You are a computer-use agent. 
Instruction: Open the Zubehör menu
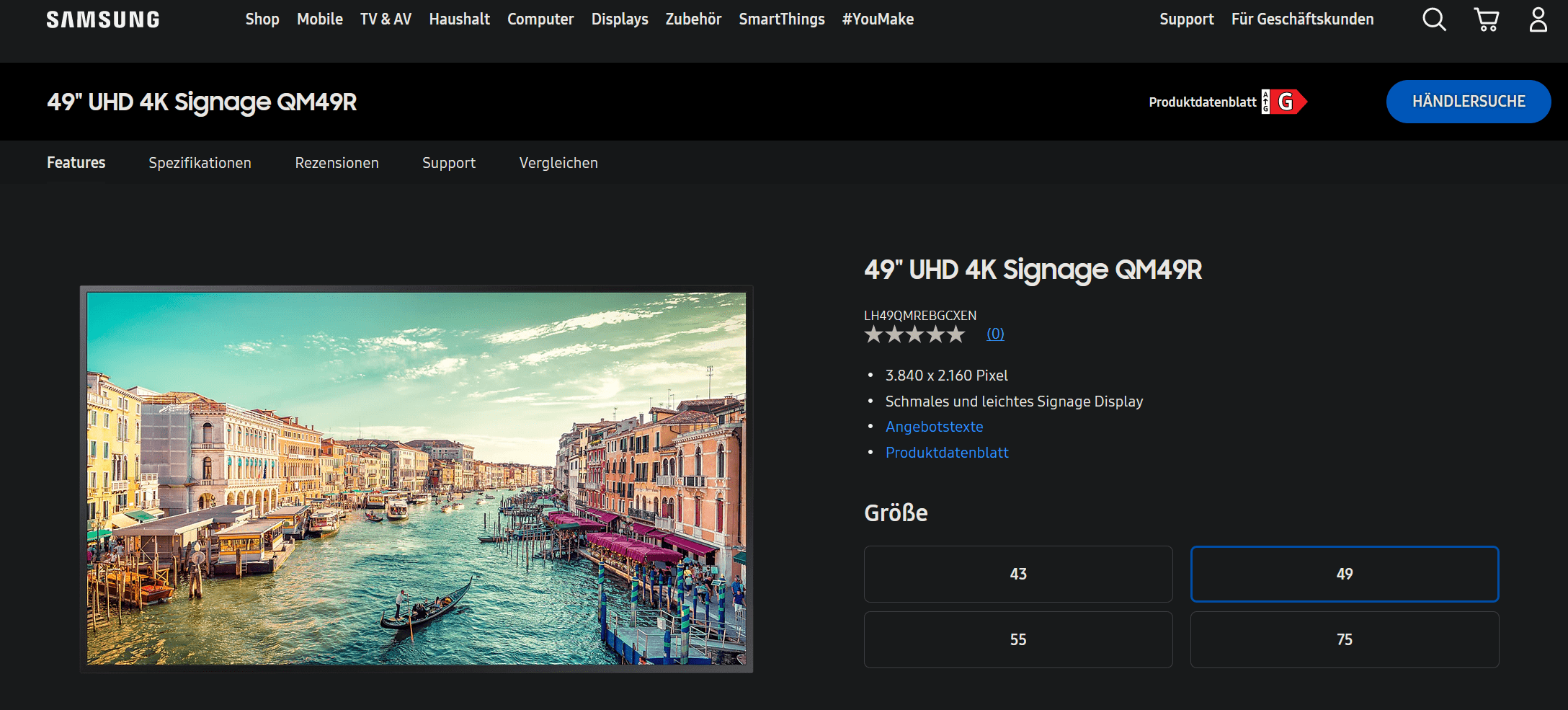[693, 19]
